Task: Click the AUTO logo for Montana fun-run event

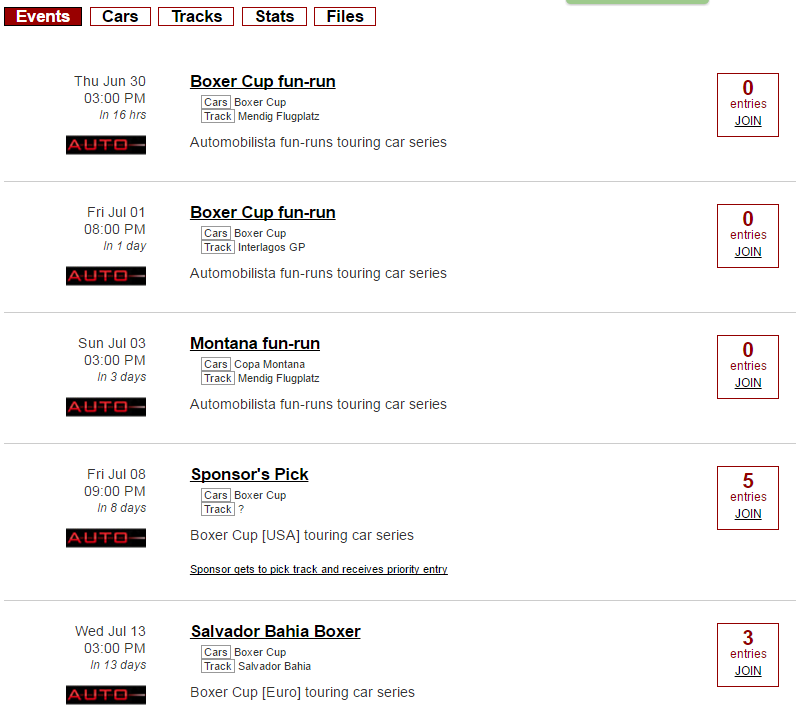Action: point(106,407)
